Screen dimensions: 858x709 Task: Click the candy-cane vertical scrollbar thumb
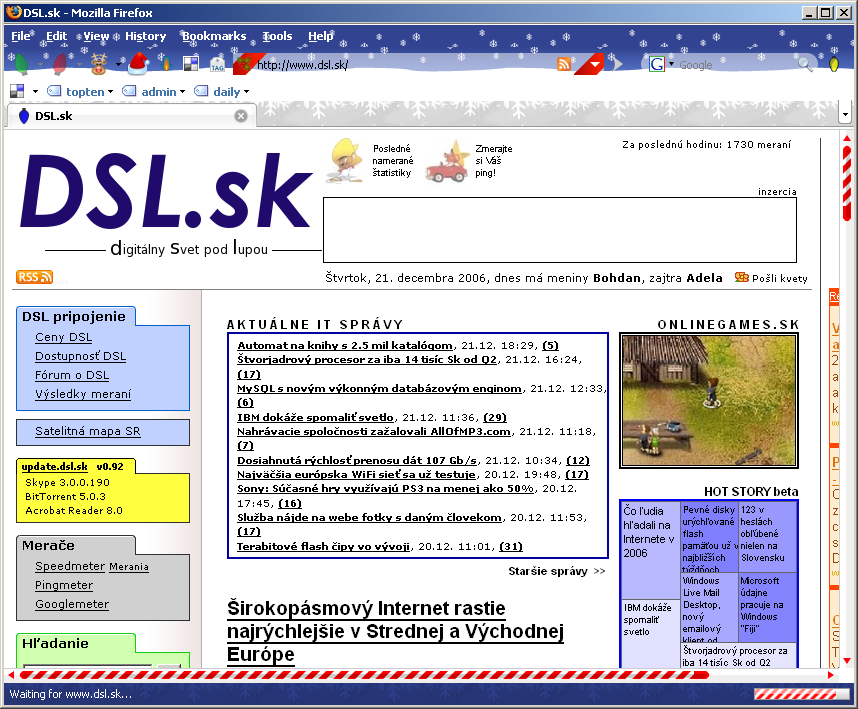(847, 182)
